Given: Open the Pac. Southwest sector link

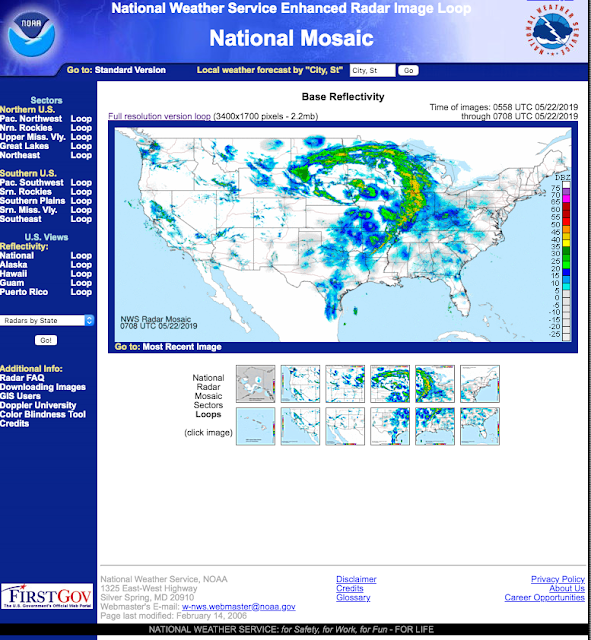Looking at the screenshot, I should coord(32,182).
